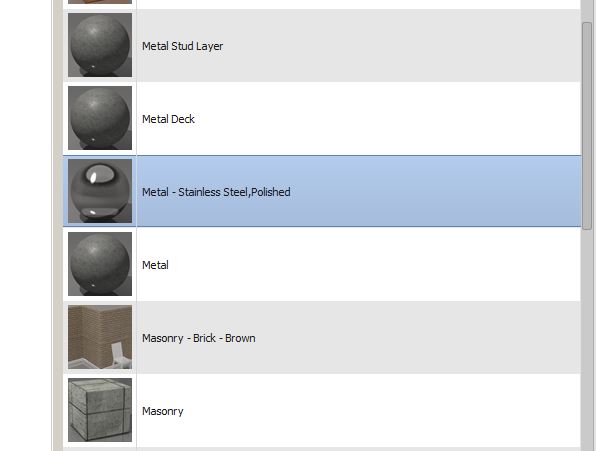
Task: Click the polished Stainless Steel sphere thumbnail
Action: [100, 191]
